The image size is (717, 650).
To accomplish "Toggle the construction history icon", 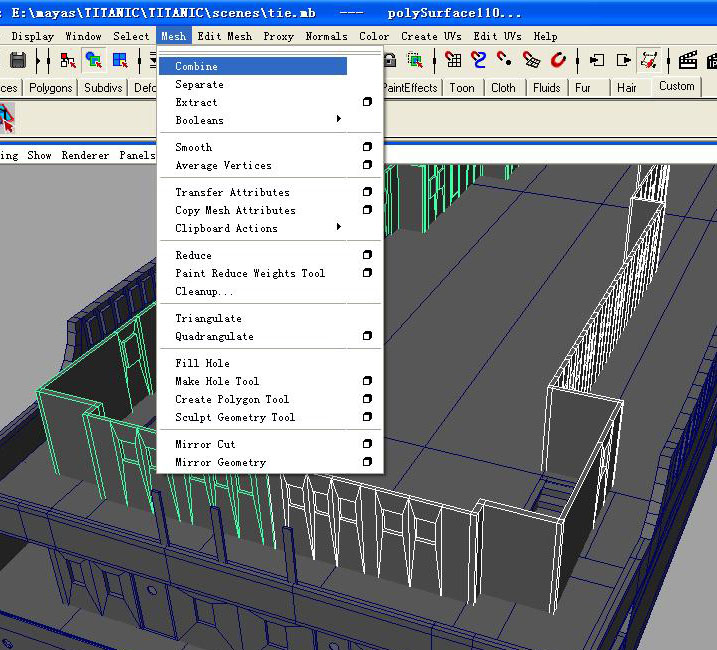I will [649, 60].
